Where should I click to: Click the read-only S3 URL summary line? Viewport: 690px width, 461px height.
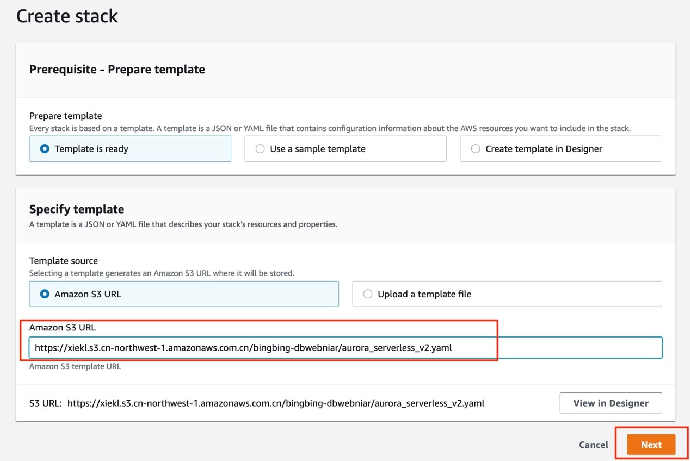tap(284, 403)
